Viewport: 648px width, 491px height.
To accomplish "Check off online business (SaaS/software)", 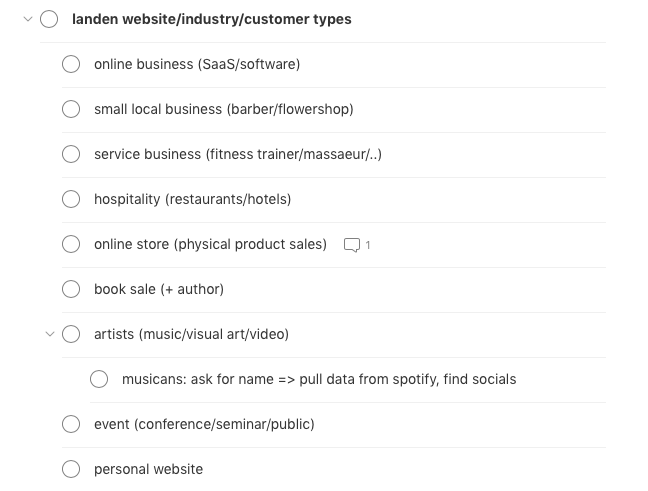I will click(71, 64).
